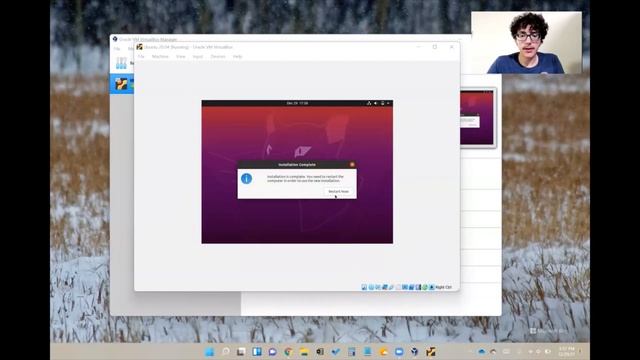Open Windows taskbar Search
This screenshot has width=640, height=360.
tap(225, 351)
